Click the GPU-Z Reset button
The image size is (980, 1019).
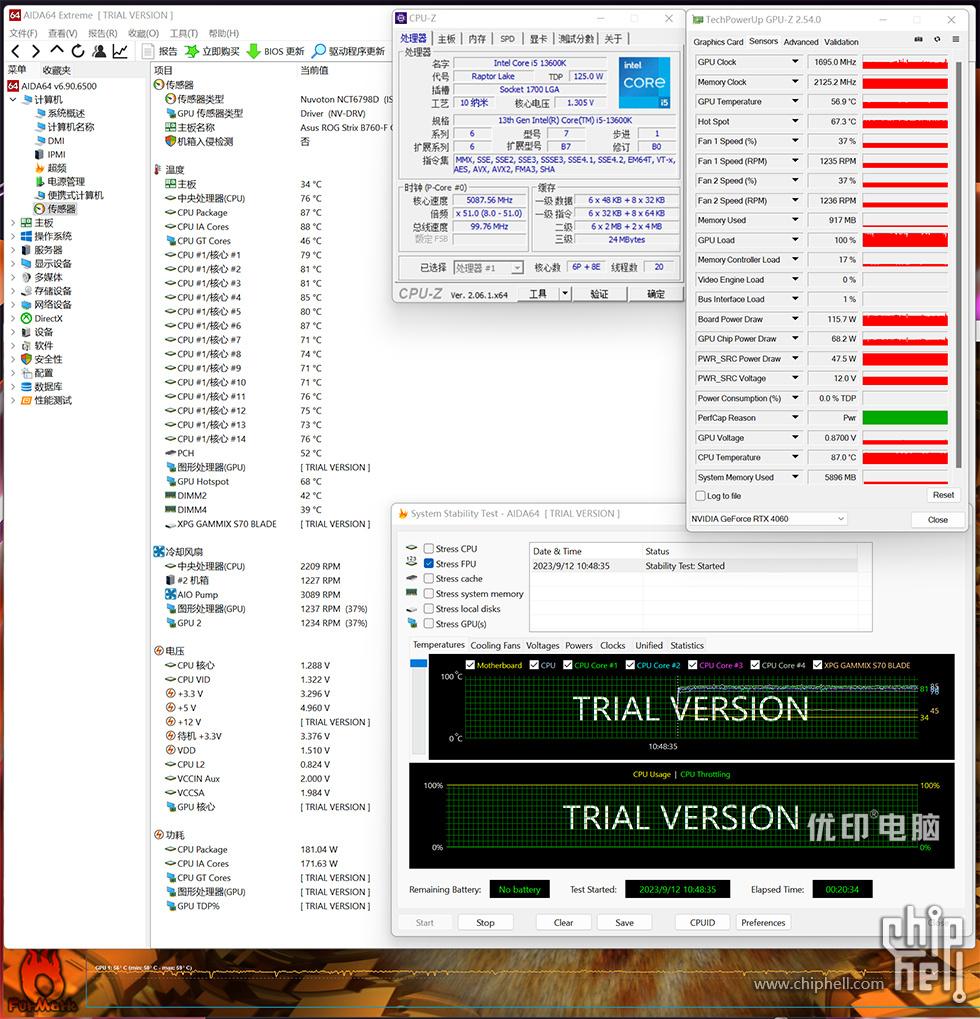click(943, 495)
